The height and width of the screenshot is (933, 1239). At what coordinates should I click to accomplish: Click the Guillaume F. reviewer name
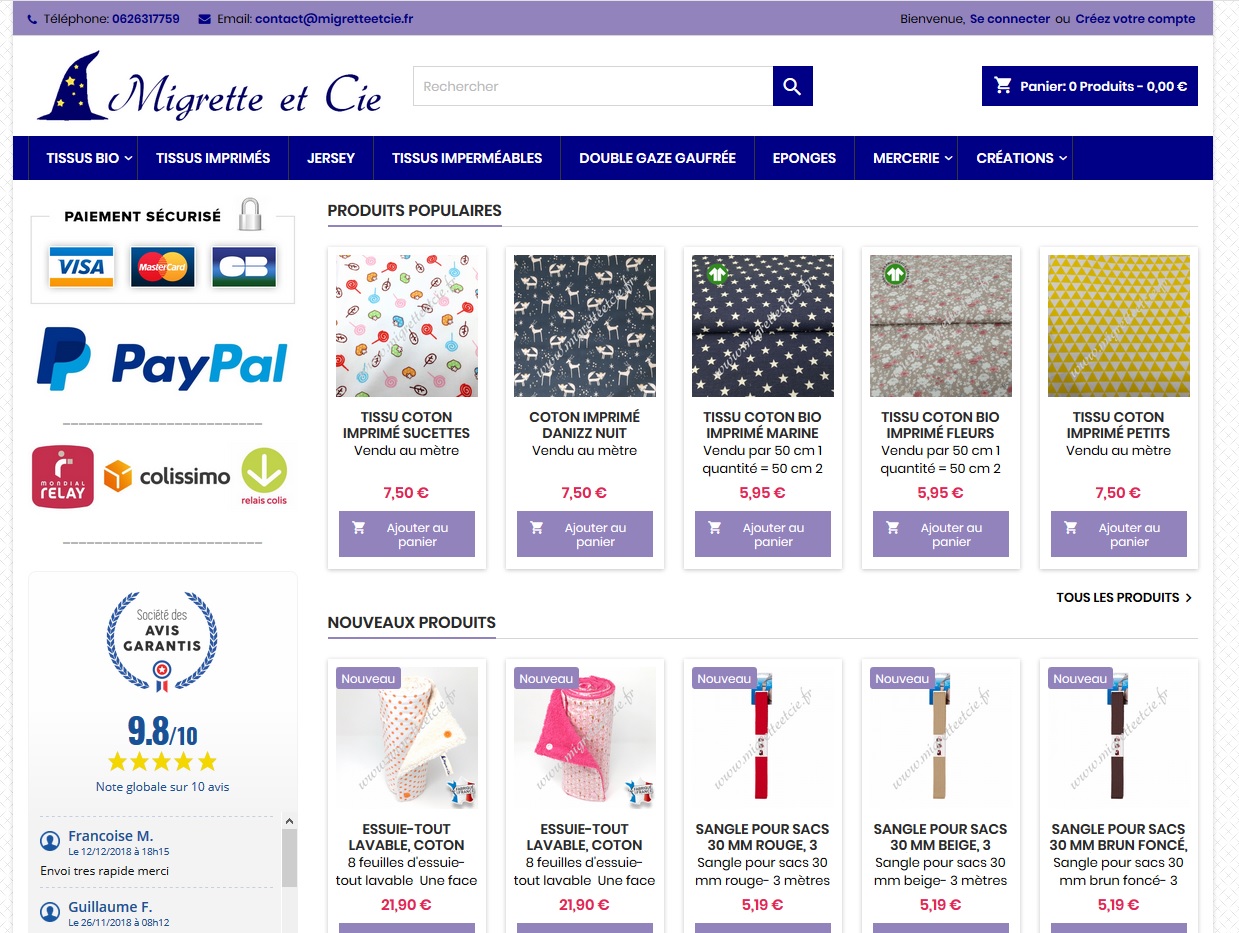(x=110, y=909)
